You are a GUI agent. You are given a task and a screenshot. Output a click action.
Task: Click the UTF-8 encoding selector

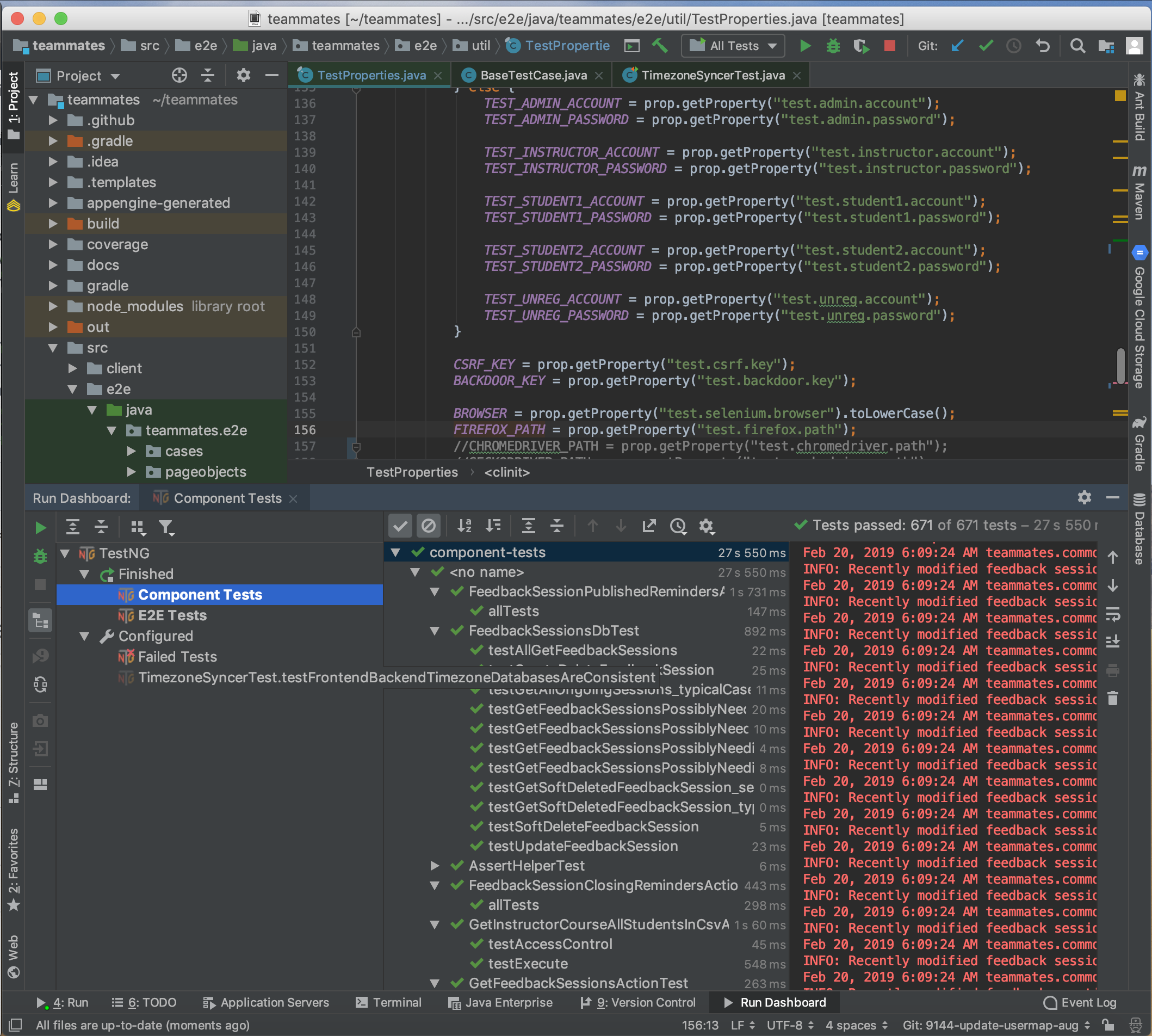790,1025
